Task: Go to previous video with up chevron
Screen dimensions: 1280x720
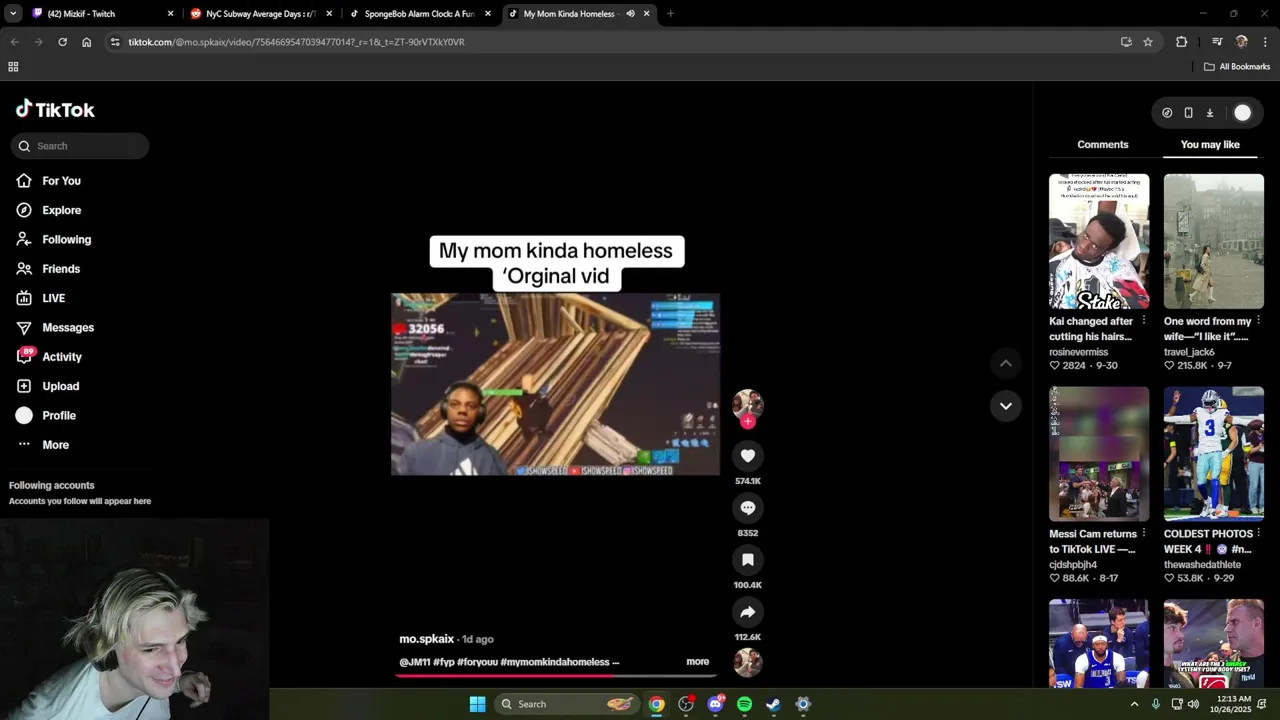Action: pyautogui.click(x=1006, y=364)
